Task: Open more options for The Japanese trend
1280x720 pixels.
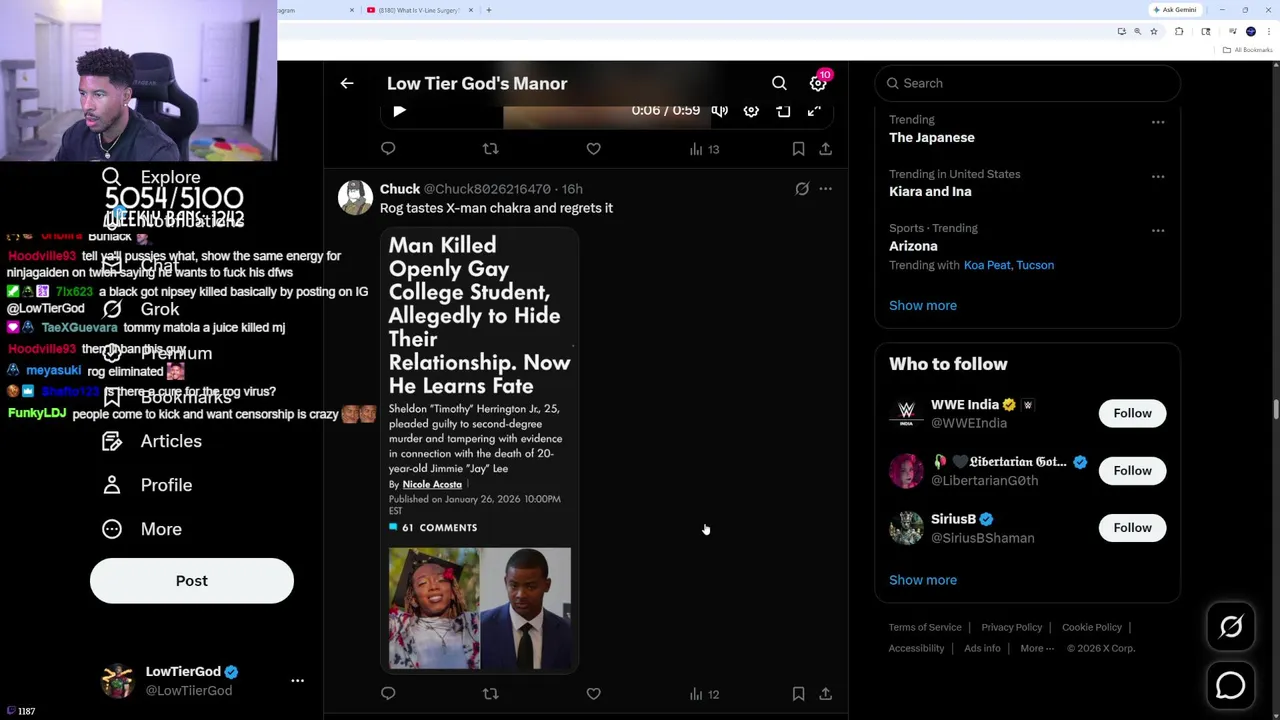Action: tap(1158, 123)
